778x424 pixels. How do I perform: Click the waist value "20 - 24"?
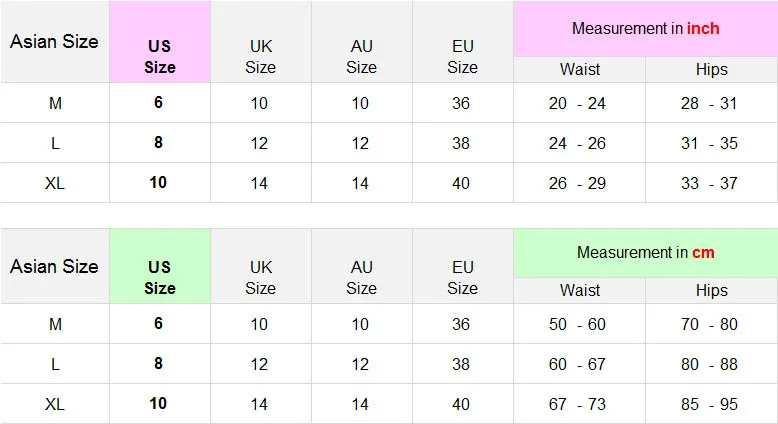(x=578, y=103)
